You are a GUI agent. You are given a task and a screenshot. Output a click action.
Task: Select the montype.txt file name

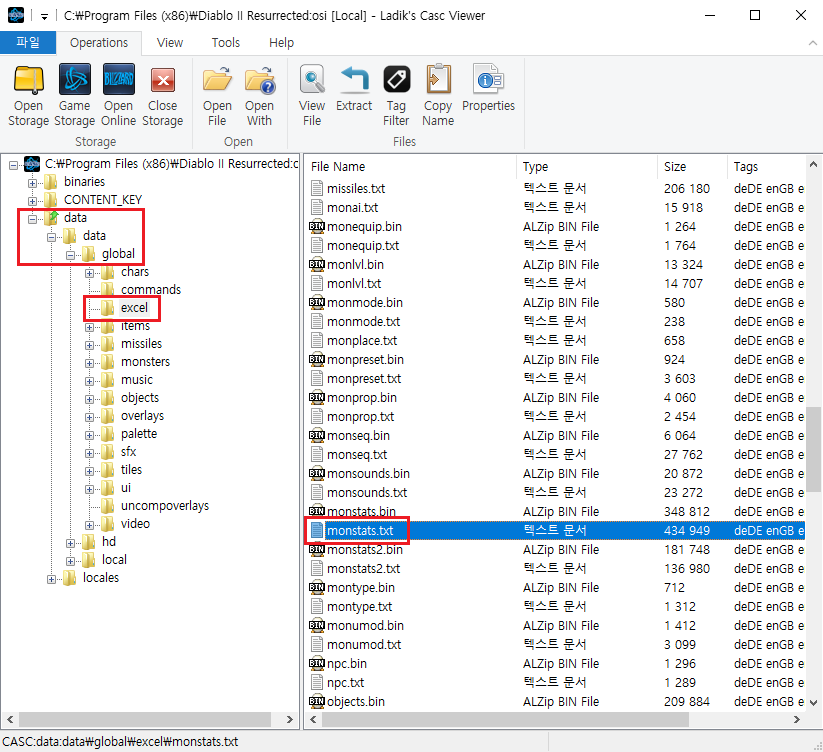(360, 607)
